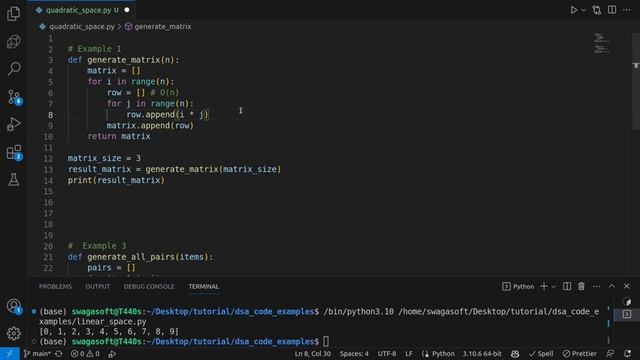The height and width of the screenshot is (360, 640).
Task: Place cursor on return matrix line
Action: point(119,136)
